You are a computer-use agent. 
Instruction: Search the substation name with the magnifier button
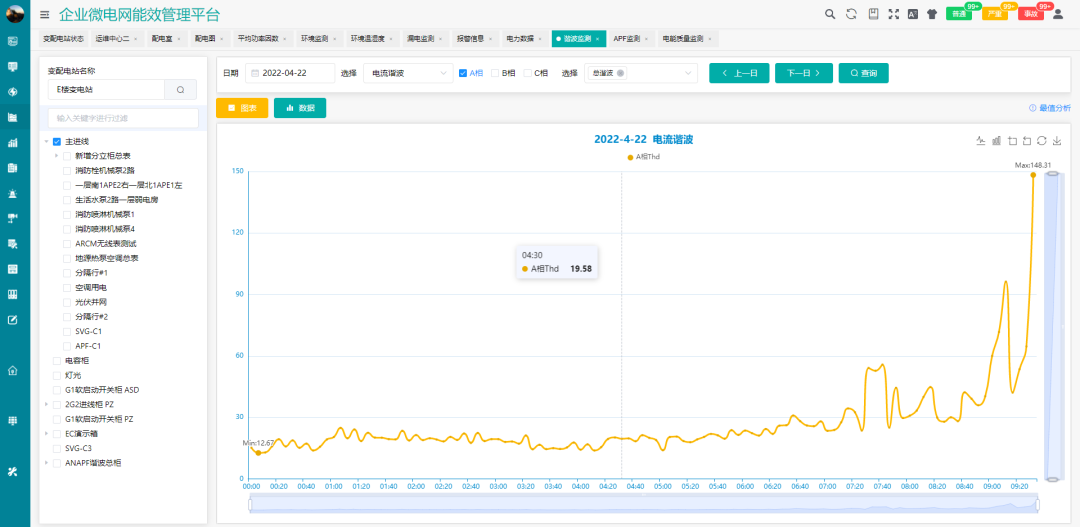[x=180, y=90]
